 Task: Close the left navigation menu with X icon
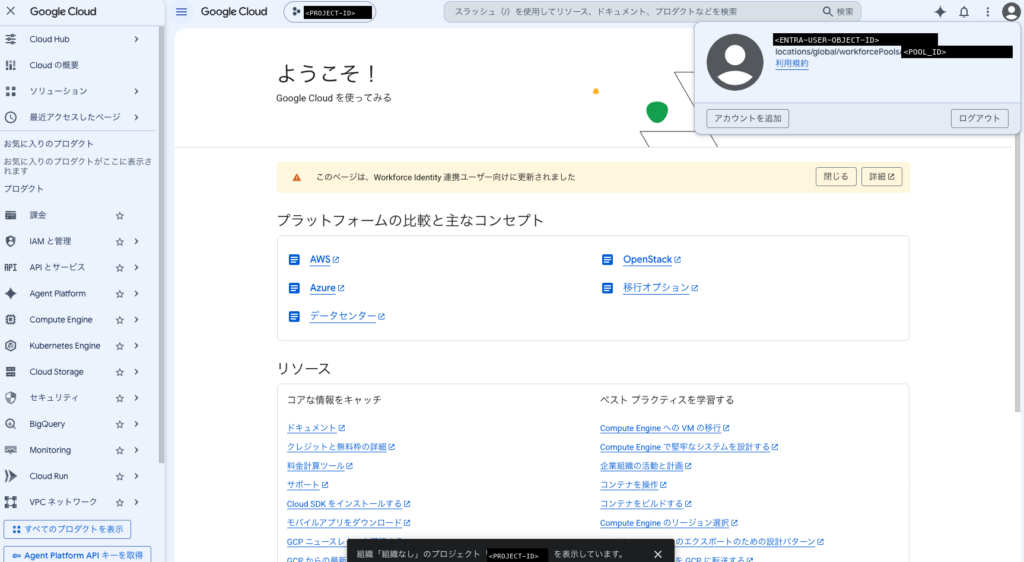pyautogui.click(x=11, y=11)
